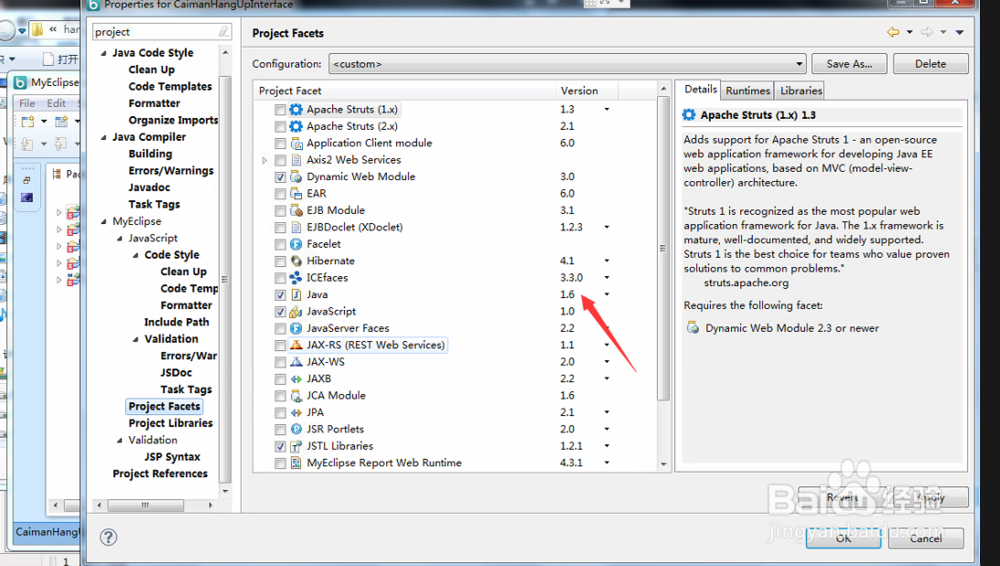Click the JavaScript facet icon
Viewport: 1000px width, 566px height.
click(296, 311)
